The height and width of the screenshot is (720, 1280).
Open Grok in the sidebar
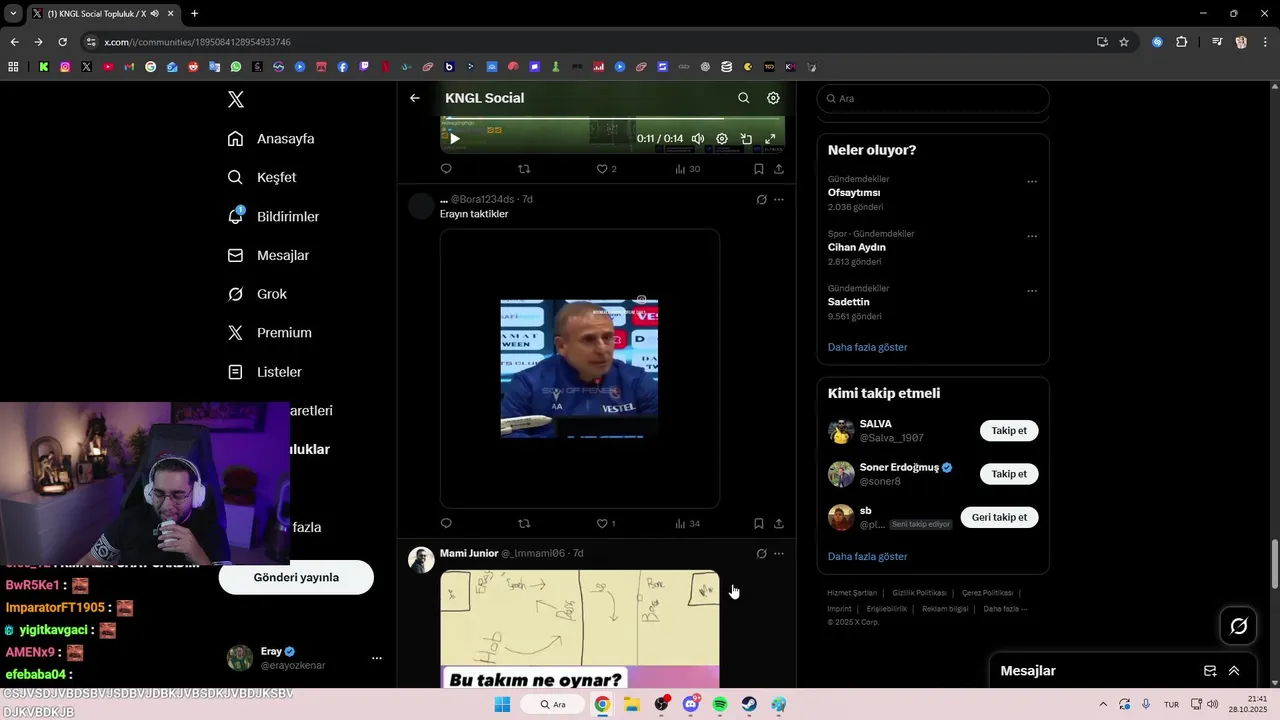click(257, 294)
